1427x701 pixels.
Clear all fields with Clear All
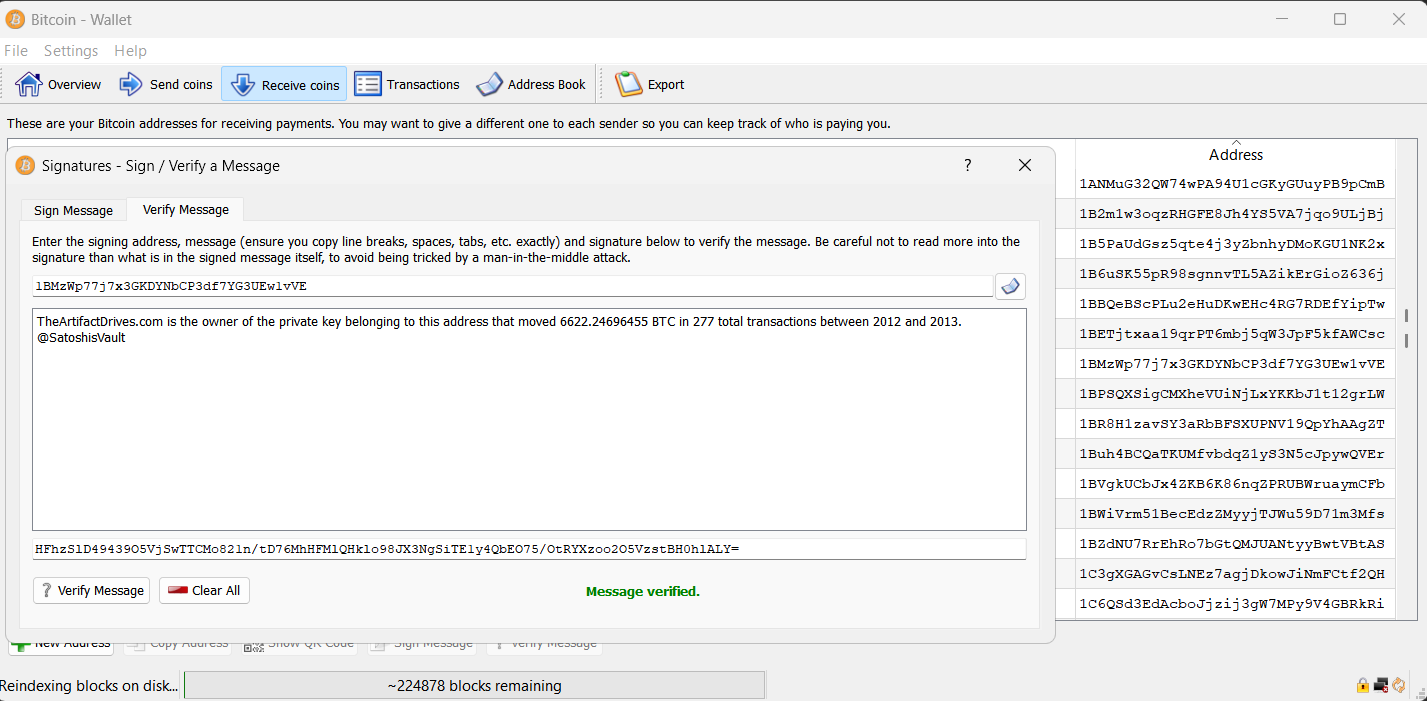[x=204, y=590]
